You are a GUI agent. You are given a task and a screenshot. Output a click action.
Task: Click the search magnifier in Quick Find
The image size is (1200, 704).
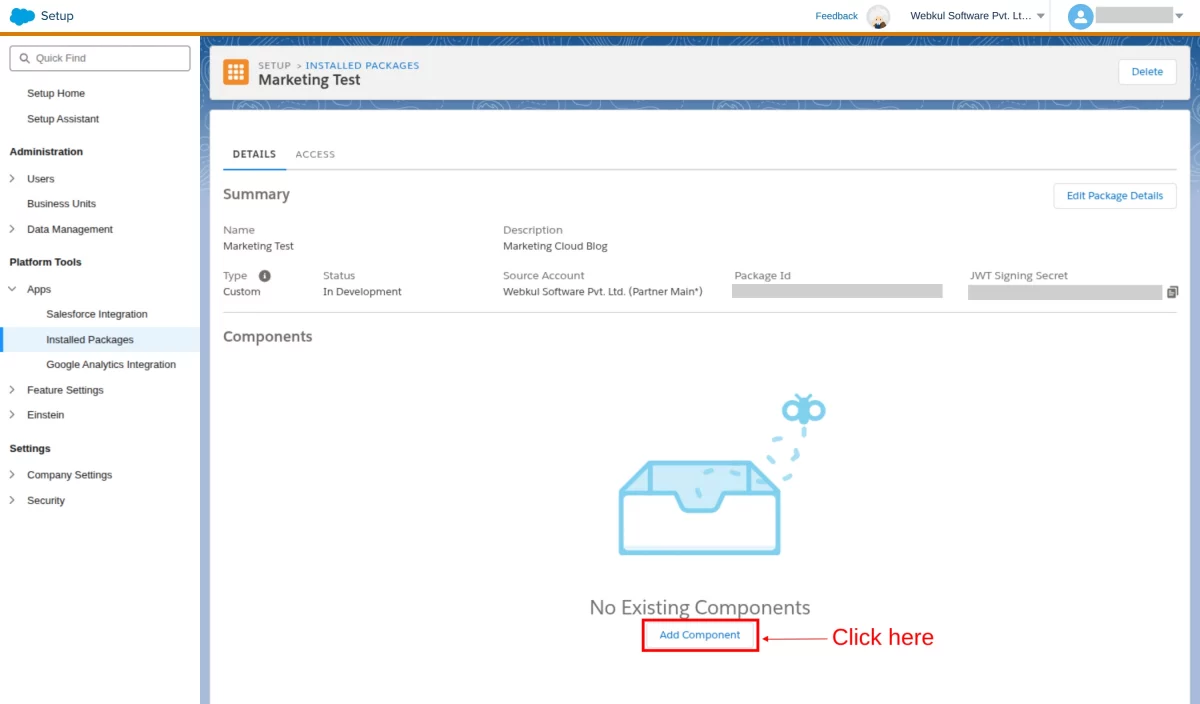[x=25, y=58]
